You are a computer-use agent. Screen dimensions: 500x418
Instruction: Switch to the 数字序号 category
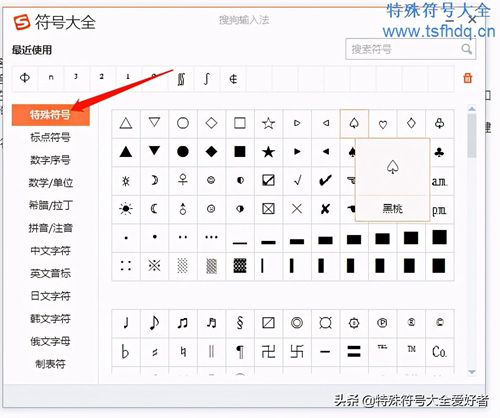pyautogui.click(x=50, y=160)
